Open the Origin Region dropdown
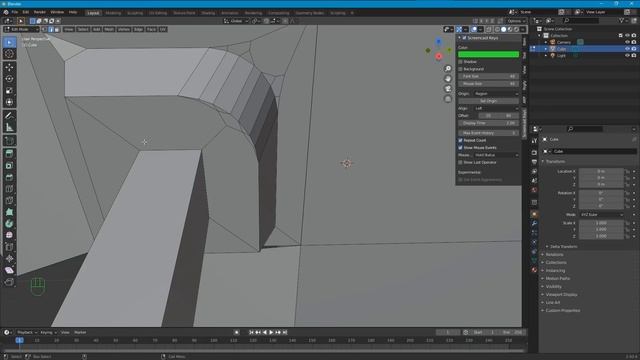640x360 pixels. (x=496, y=94)
